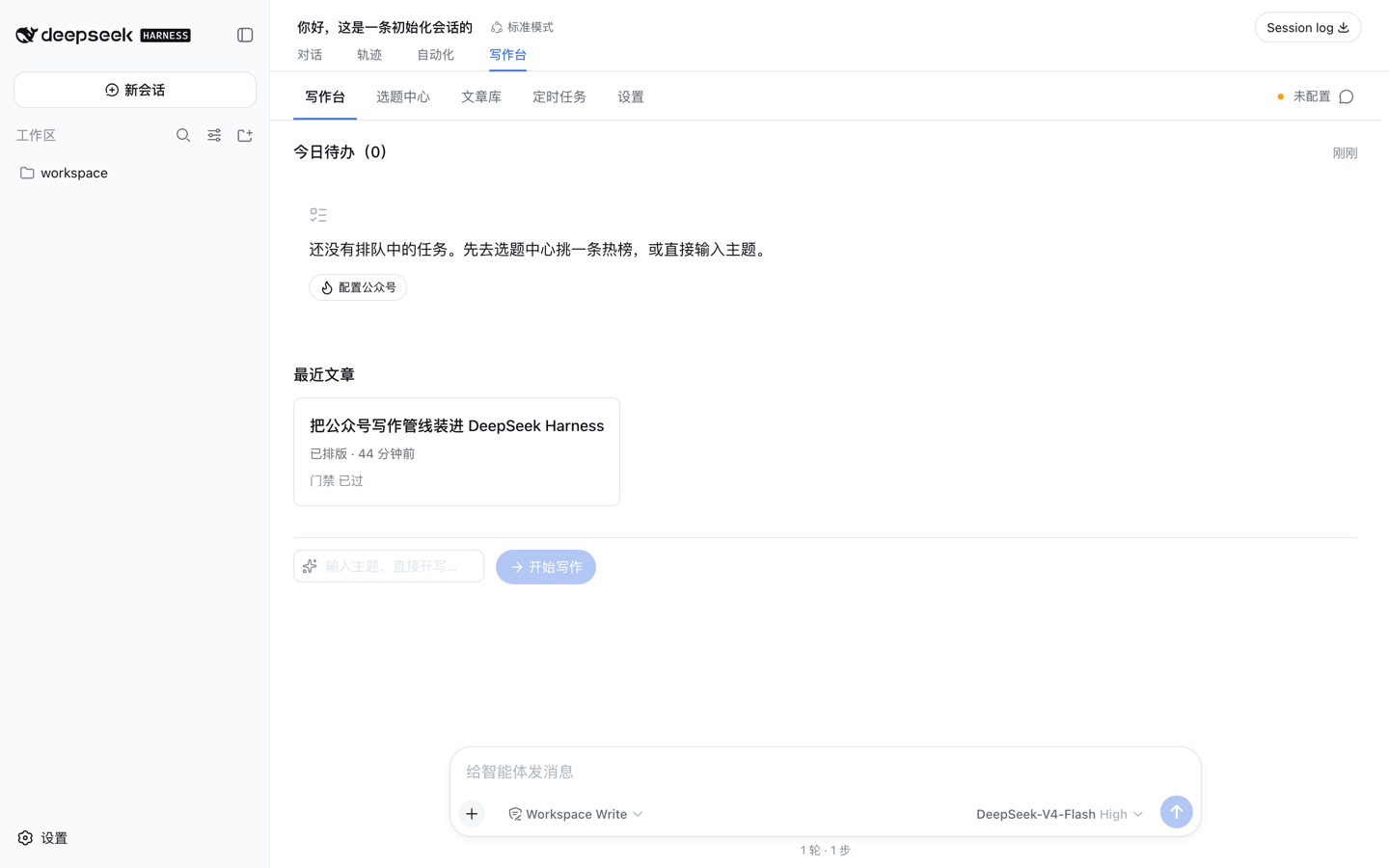This screenshot has width=1389, height=868.
Task: Switch to the 对话 tab
Action: (310, 55)
